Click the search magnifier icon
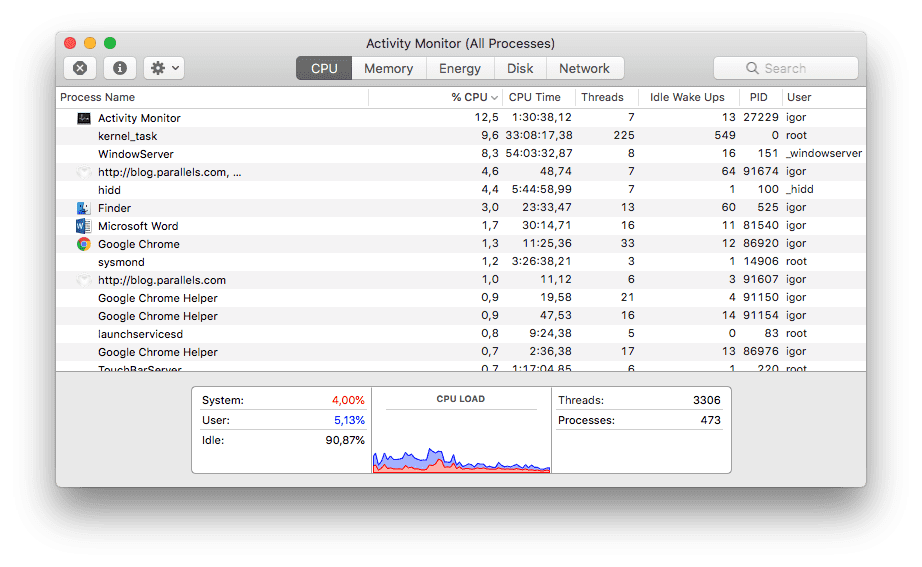922x567 pixels. (752, 68)
